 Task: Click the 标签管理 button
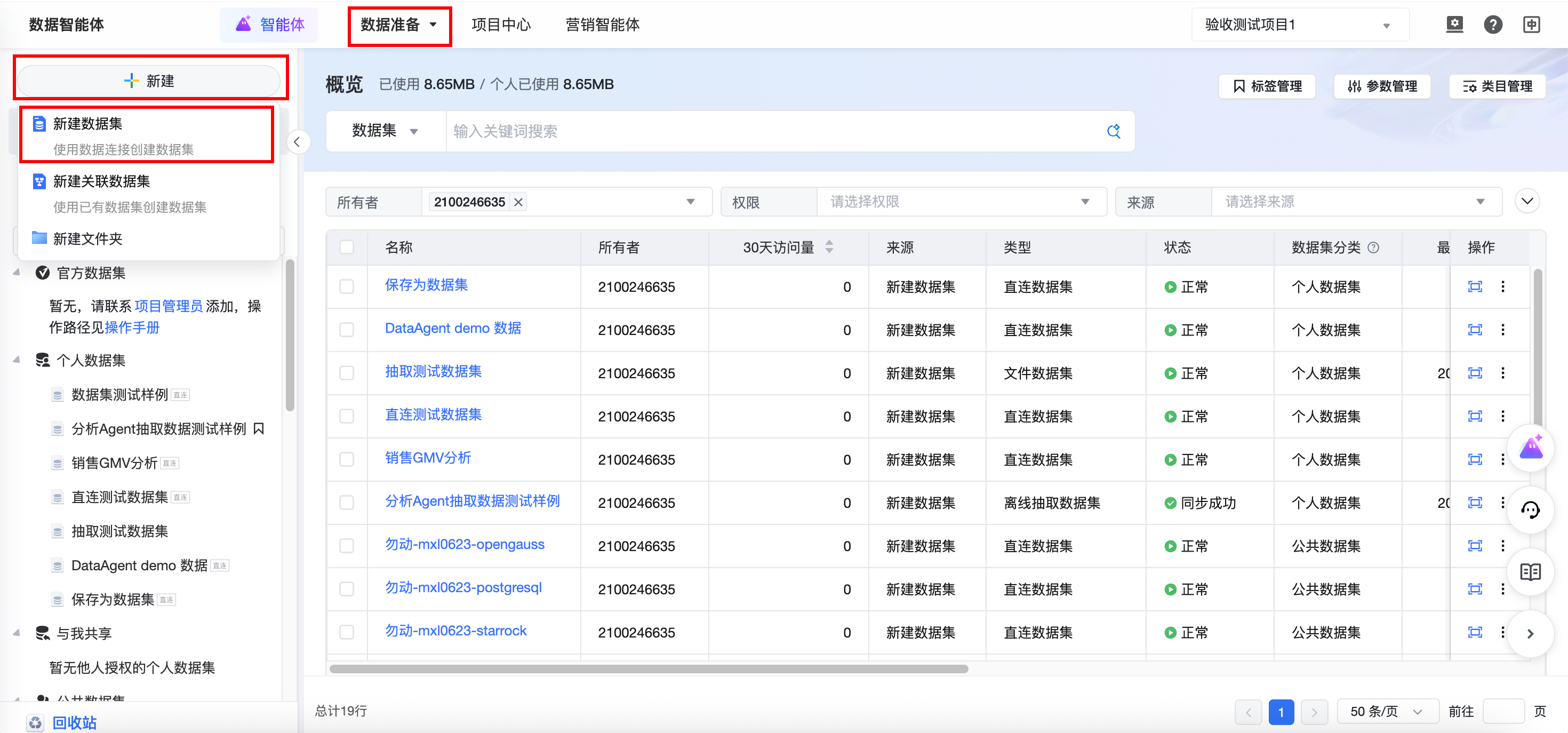pos(1267,86)
